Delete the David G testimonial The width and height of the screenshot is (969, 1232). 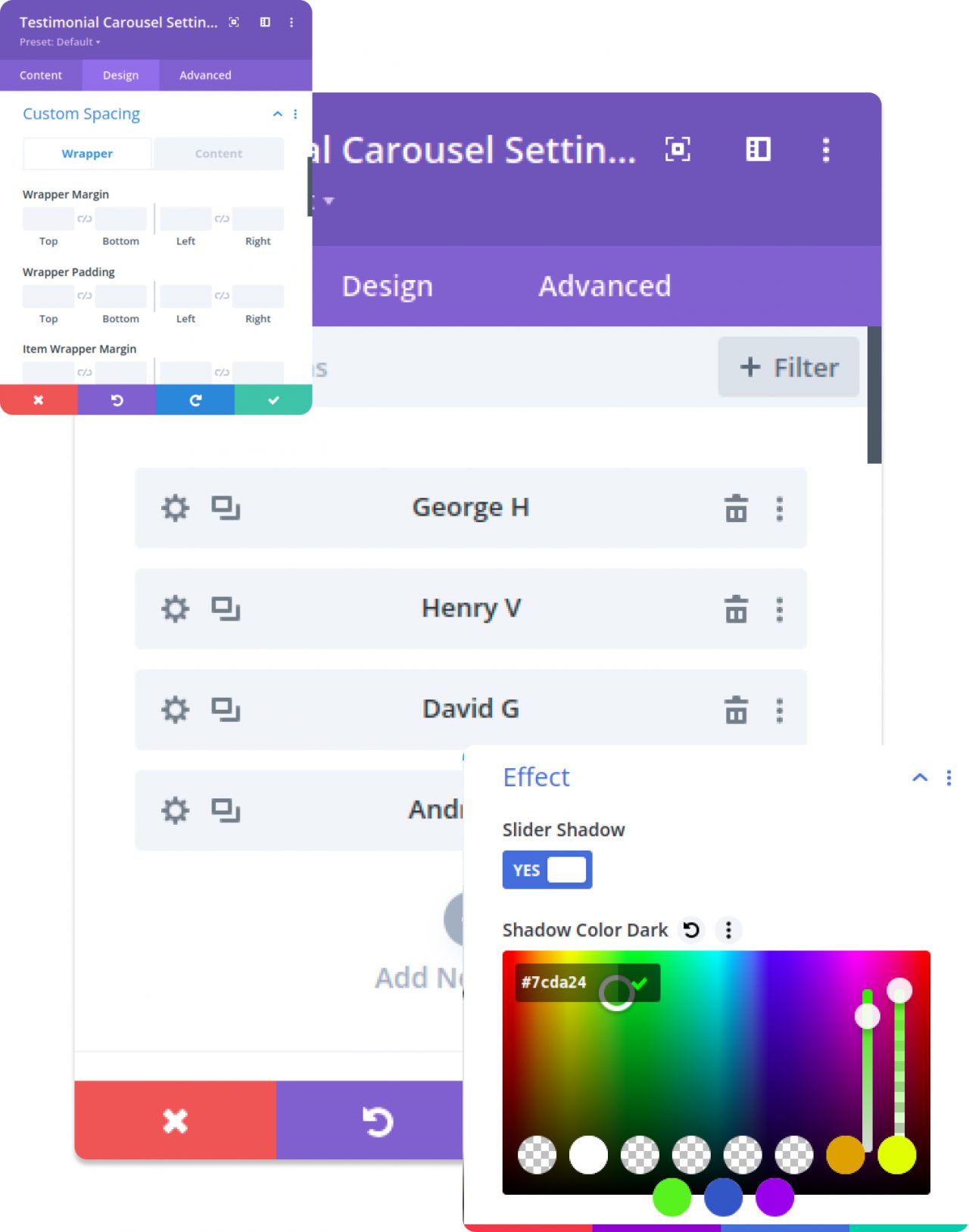pos(735,710)
